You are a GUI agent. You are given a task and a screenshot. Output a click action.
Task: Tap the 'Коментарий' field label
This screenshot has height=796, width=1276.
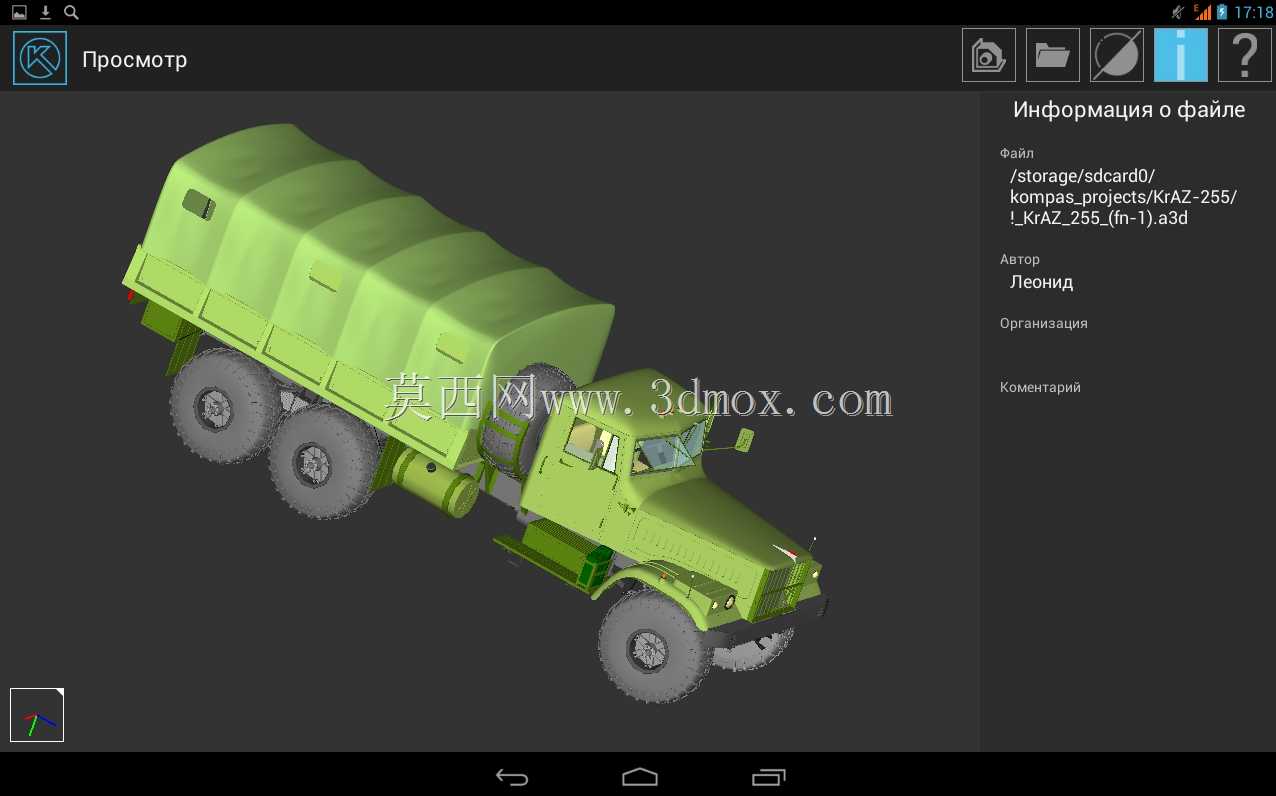tap(1040, 388)
